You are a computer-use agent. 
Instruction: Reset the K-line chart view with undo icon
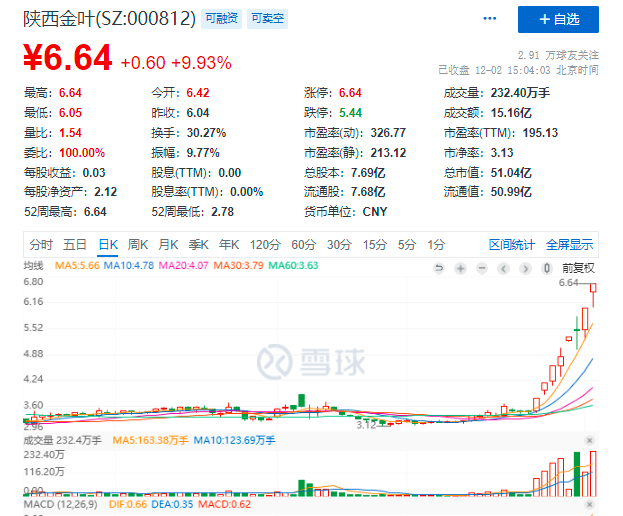point(439,269)
